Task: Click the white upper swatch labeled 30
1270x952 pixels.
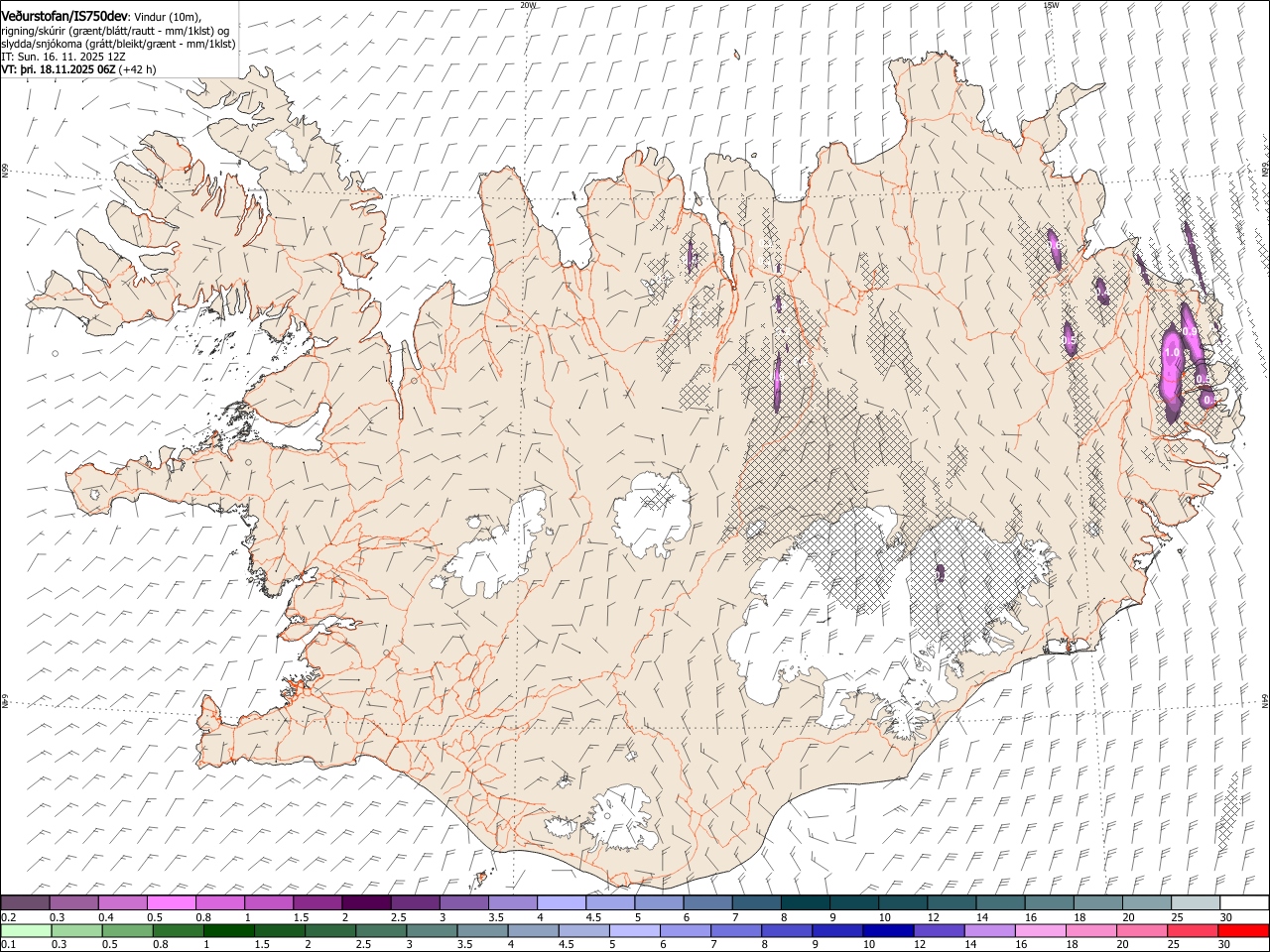Action: (x=1244, y=903)
